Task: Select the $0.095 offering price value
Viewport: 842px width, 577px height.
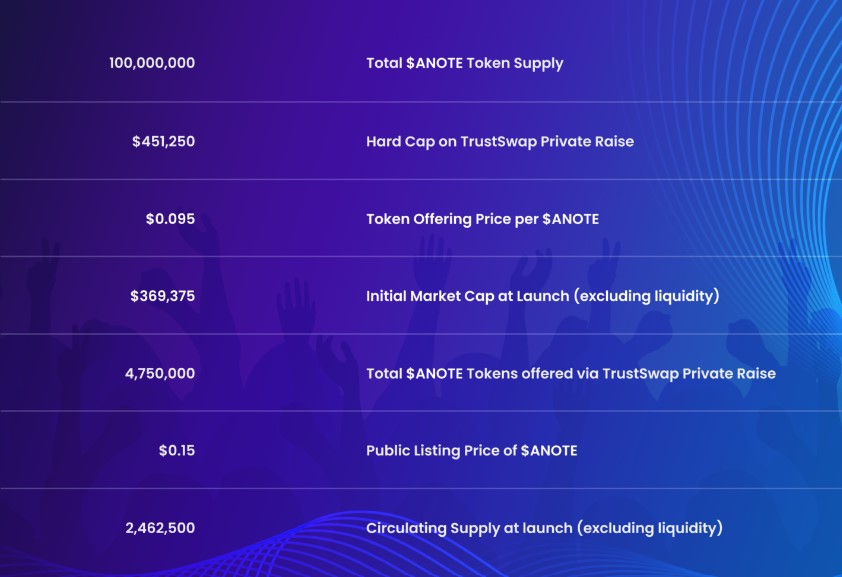Action: point(170,218)
